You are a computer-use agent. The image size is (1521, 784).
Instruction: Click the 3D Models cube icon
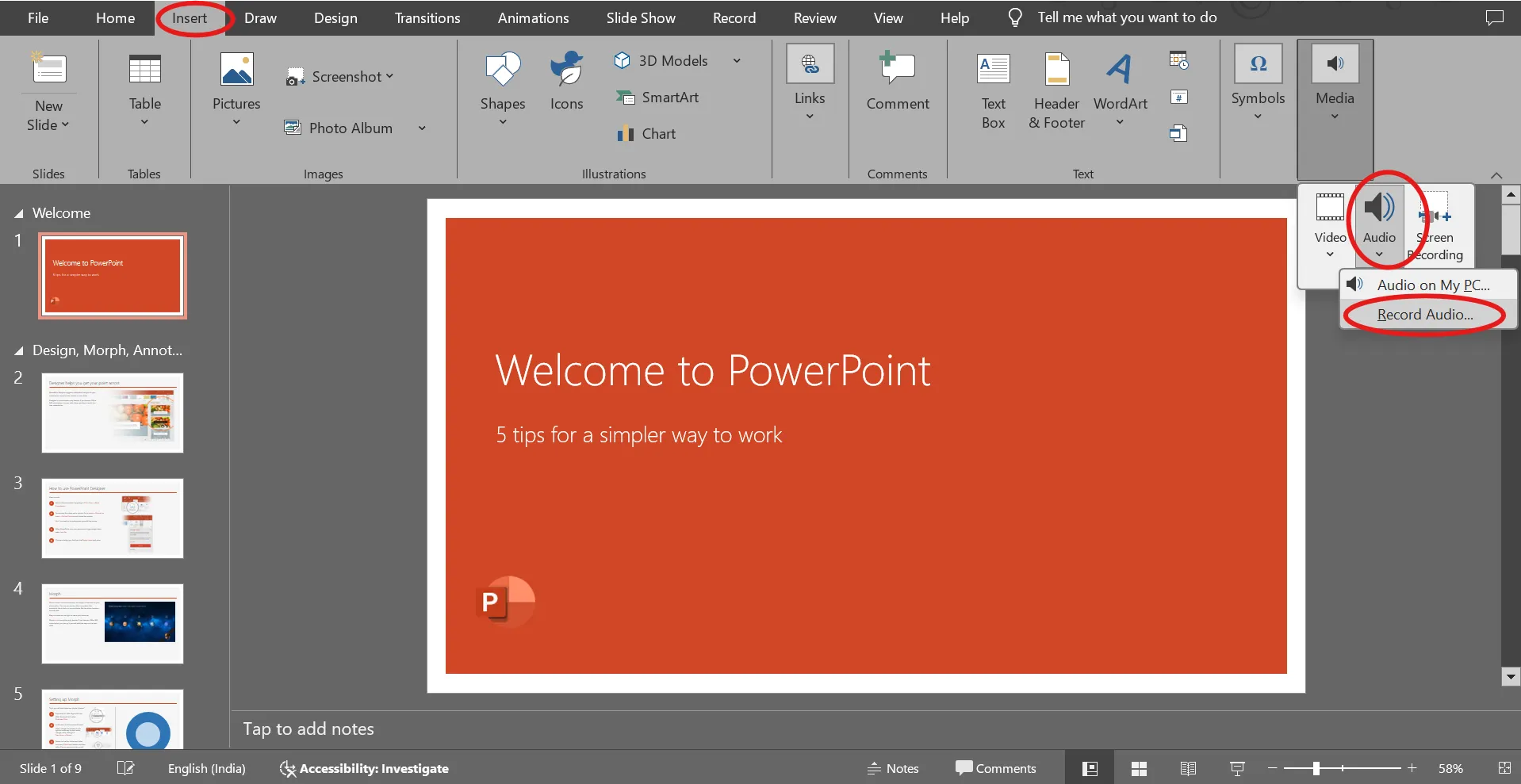click(x=623, y=60)
